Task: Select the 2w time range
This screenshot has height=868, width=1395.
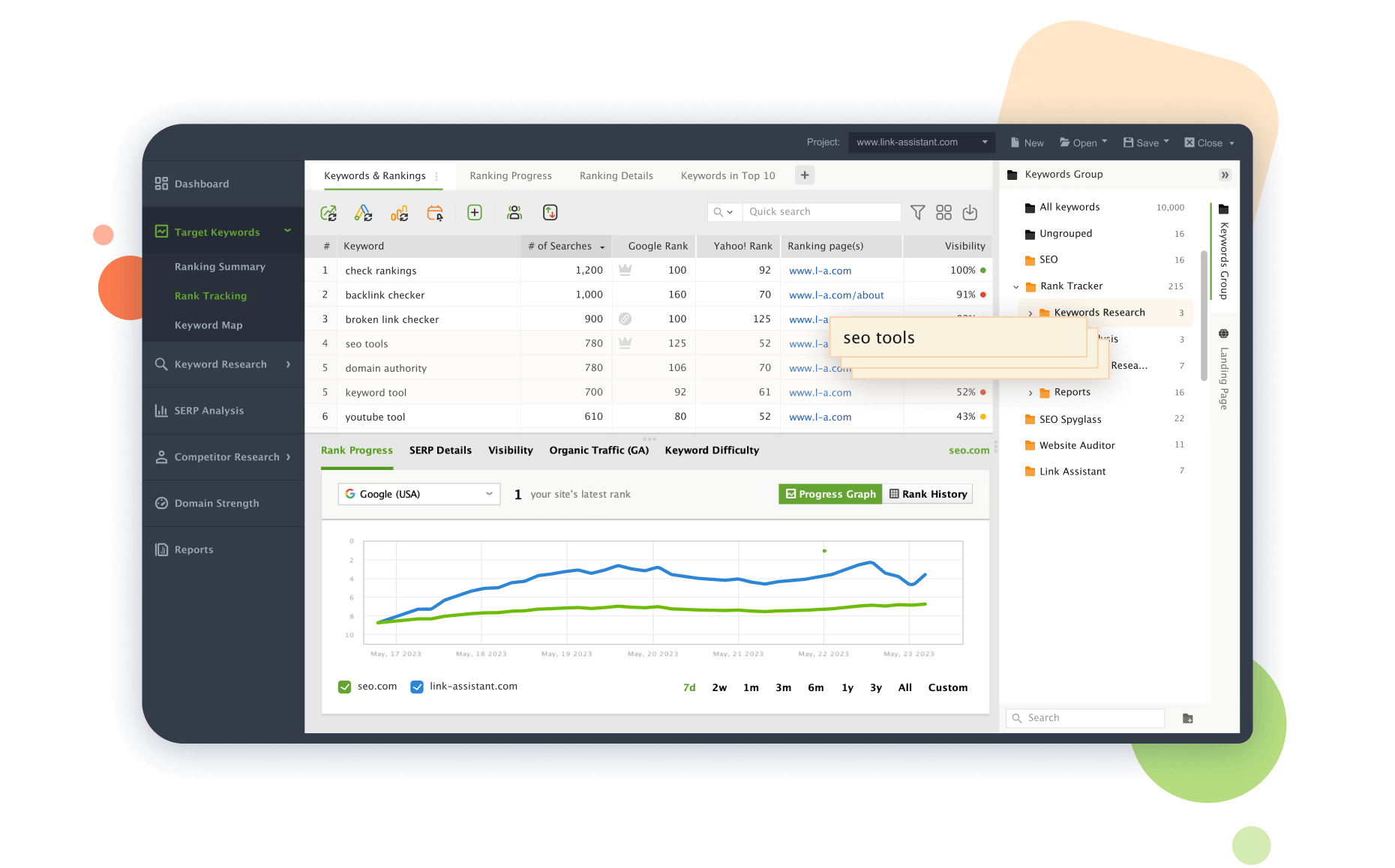Action: click(x=719, y=687)
